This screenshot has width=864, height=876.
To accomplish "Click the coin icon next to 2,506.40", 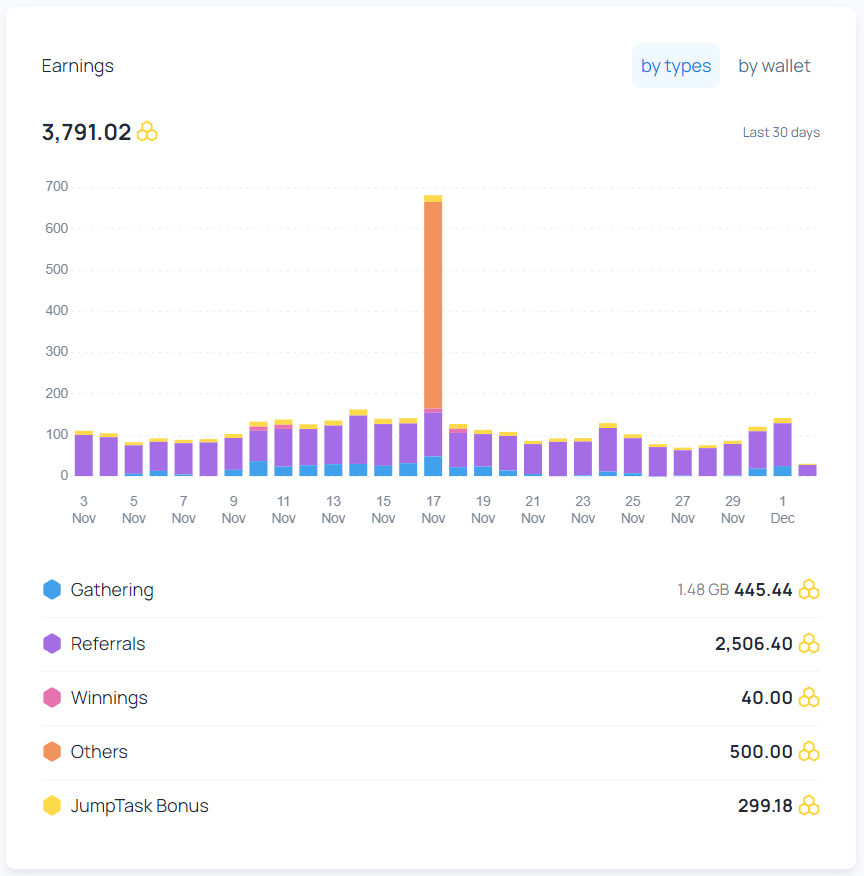I will point(809,644).
